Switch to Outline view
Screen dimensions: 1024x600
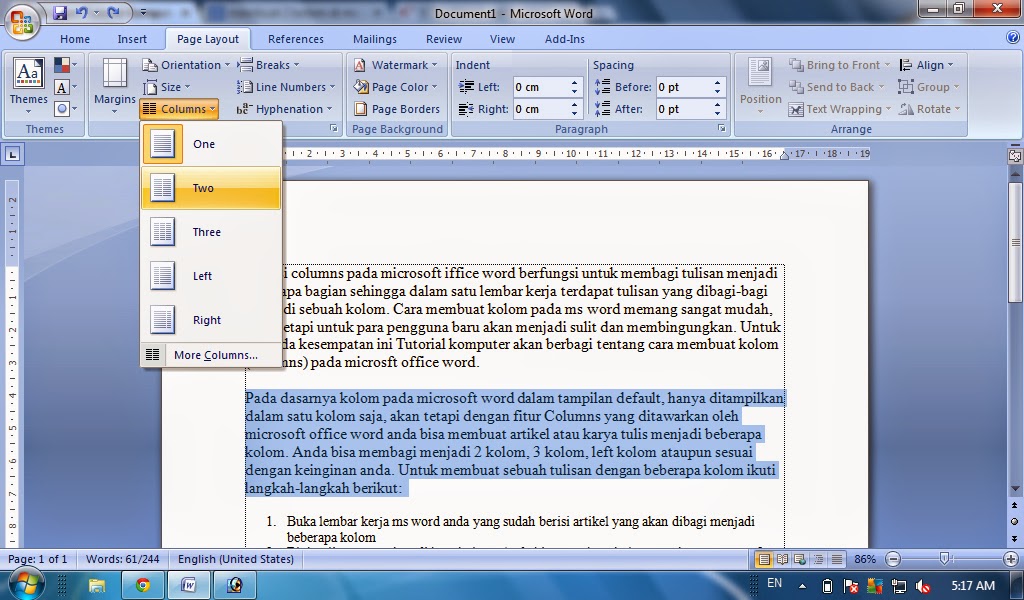click(x=818, y=560)
